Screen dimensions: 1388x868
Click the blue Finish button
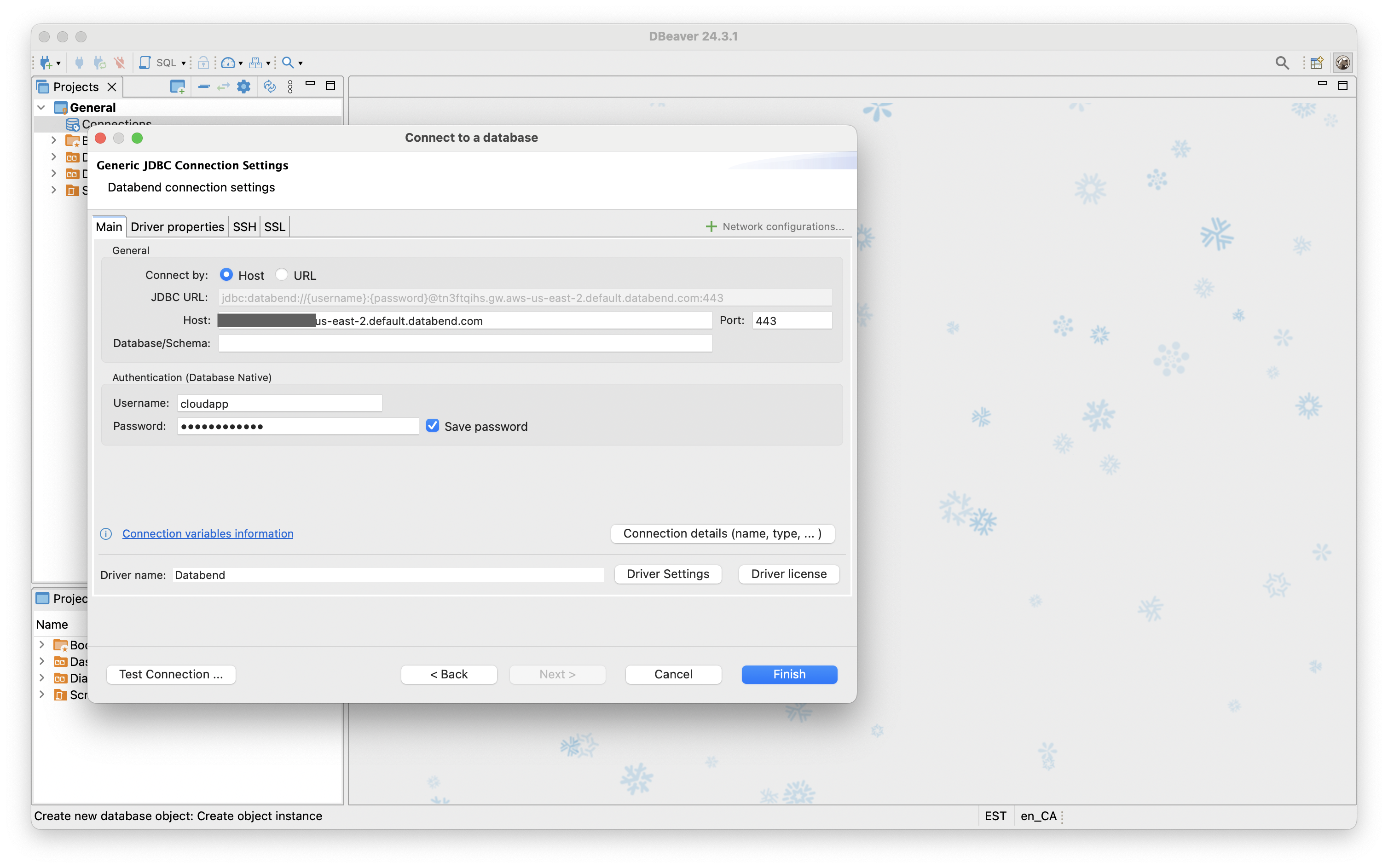coord(789,674)
